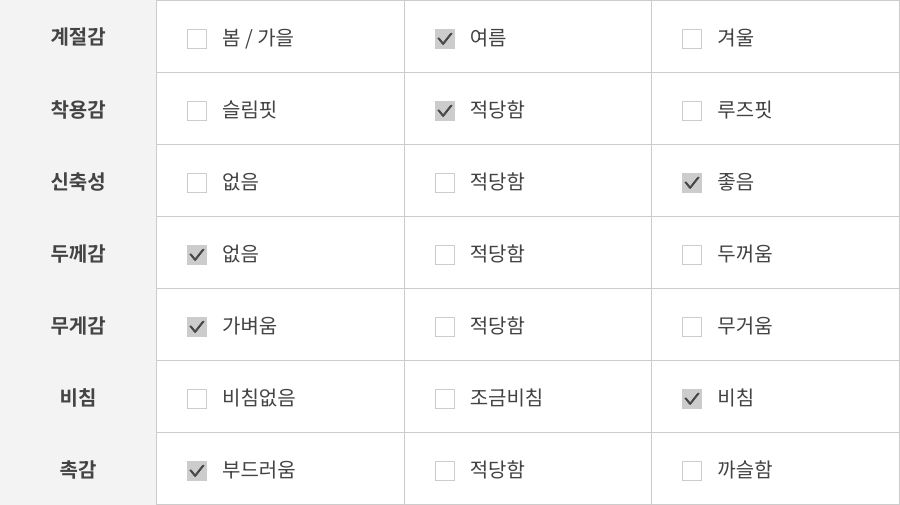Disable the 가벼움 checkbox
The height and width of the screenshot is (505, 900).
[197, 327]
